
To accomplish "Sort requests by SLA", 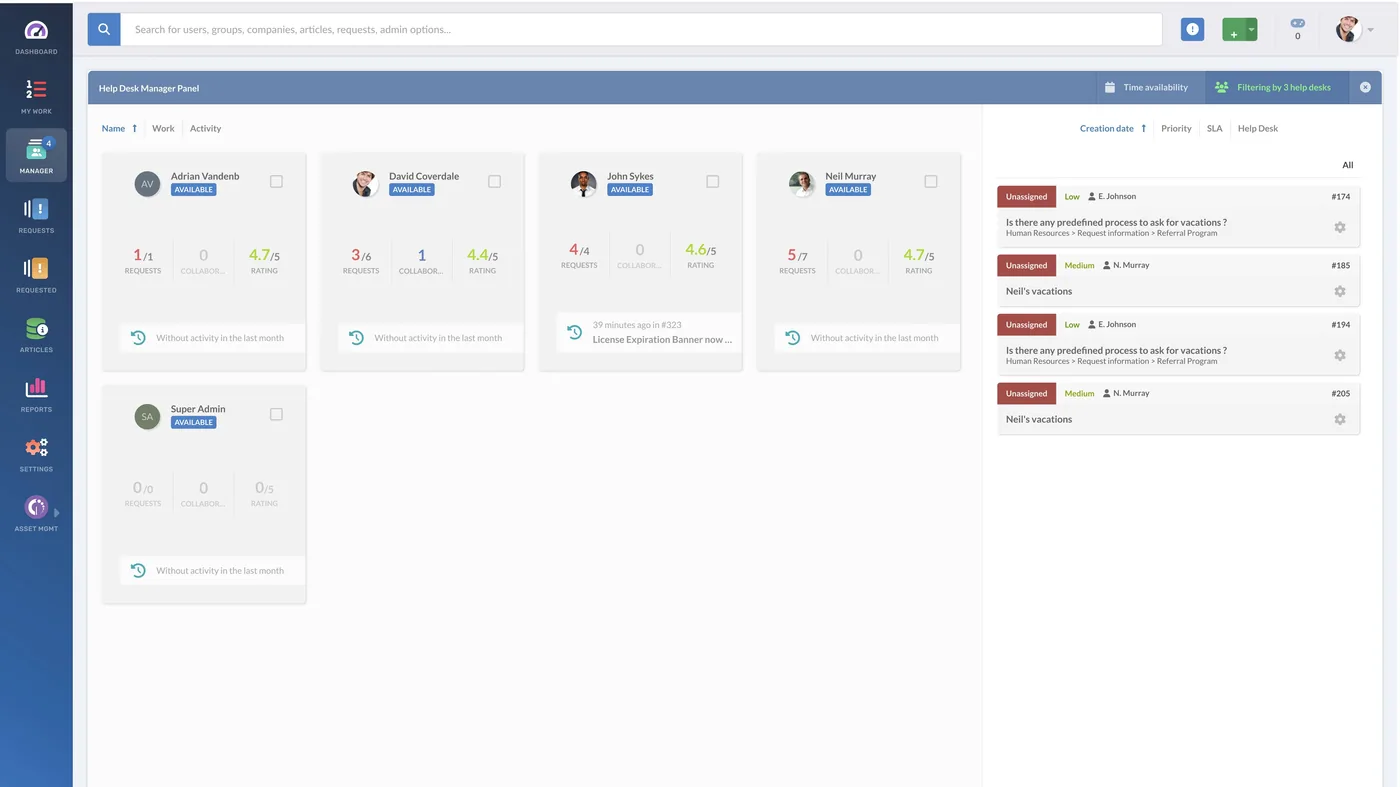I will click(1214, 128).
